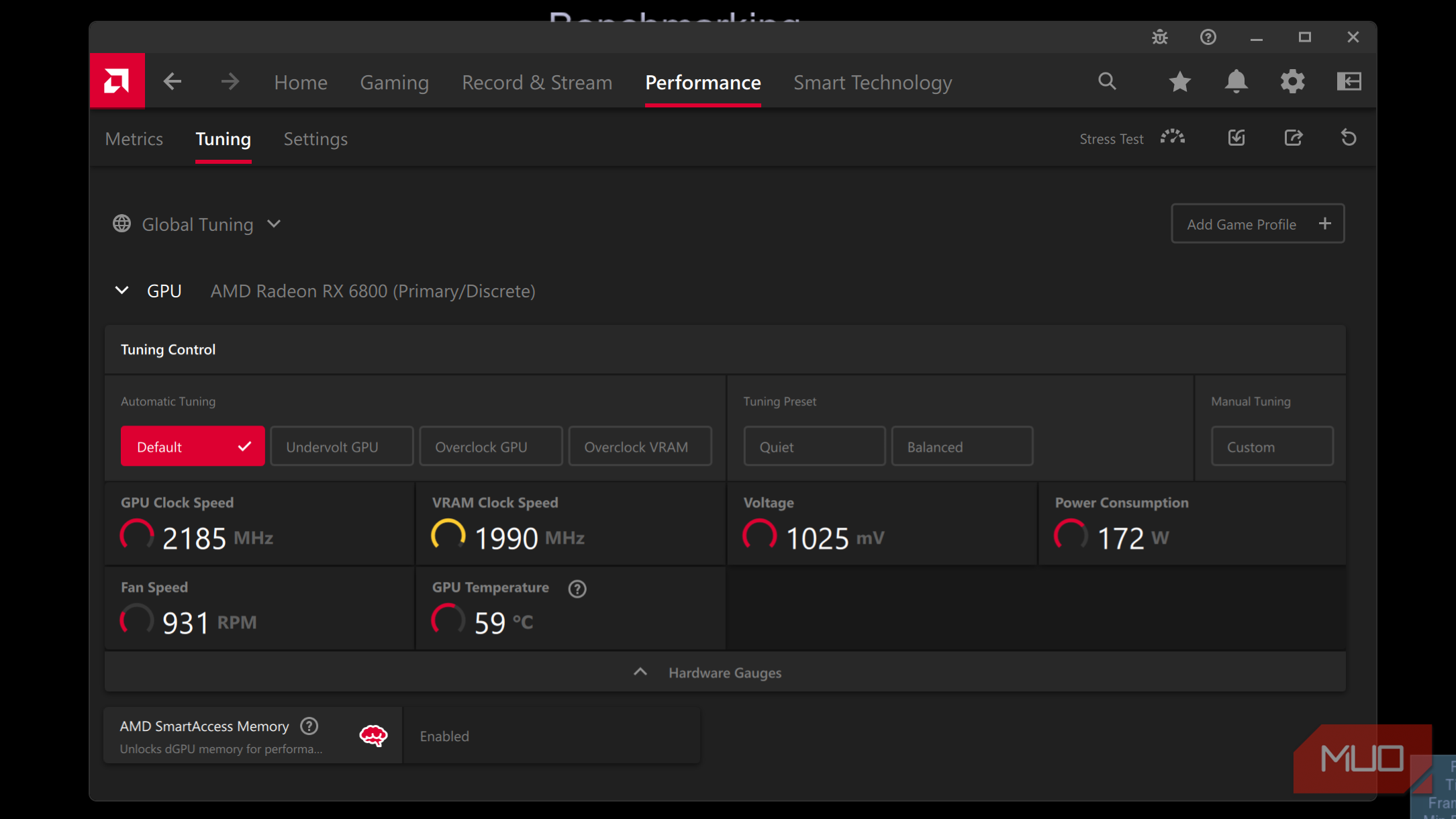Click GPU Temperature help icon
The width and height of the screenshot is (1456, 819).
click(577, 589)
